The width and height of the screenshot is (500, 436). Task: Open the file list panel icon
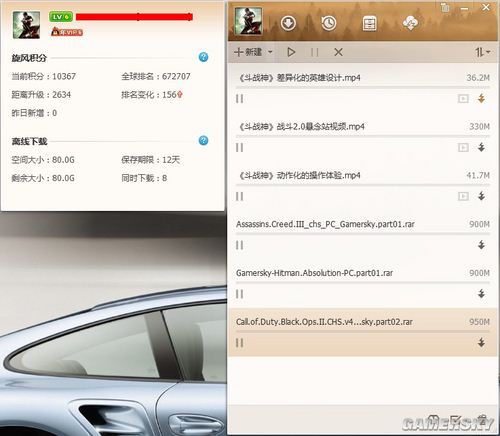369,23
